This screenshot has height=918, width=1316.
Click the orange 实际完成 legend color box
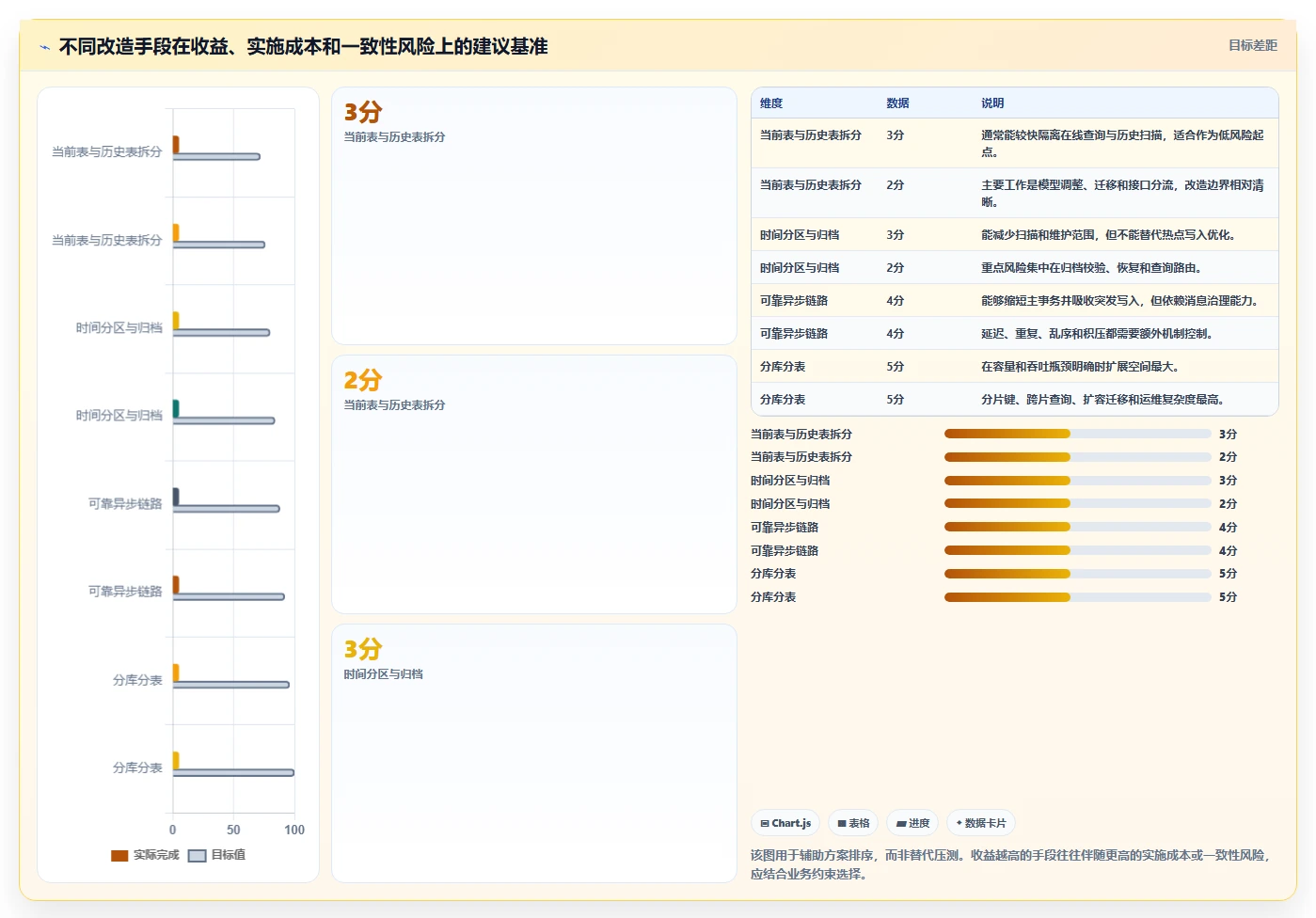(x=119, y=856)
